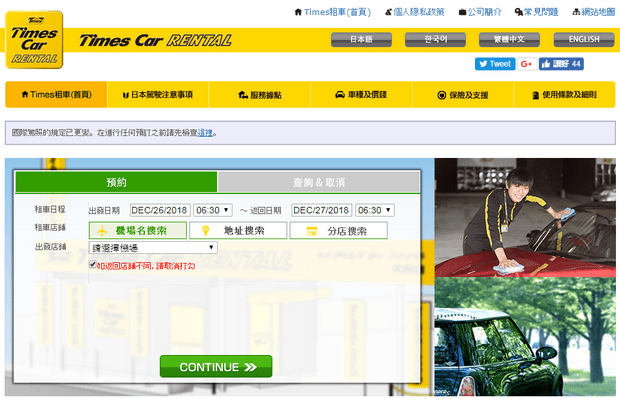This screenshot has height=399, width=620.
Task: Go to Times租車(首頁) in yellow navigation
Action: point(56,95)
